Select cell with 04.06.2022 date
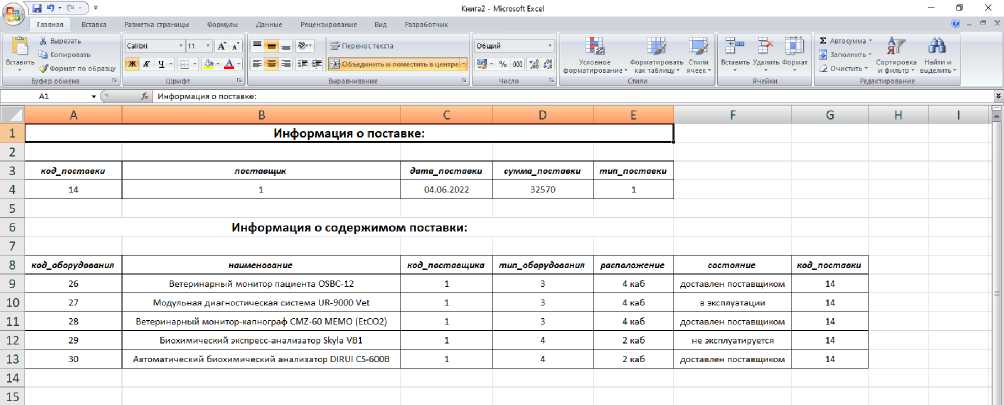This screenshot has width=1004, height=405. pos(446,189)
